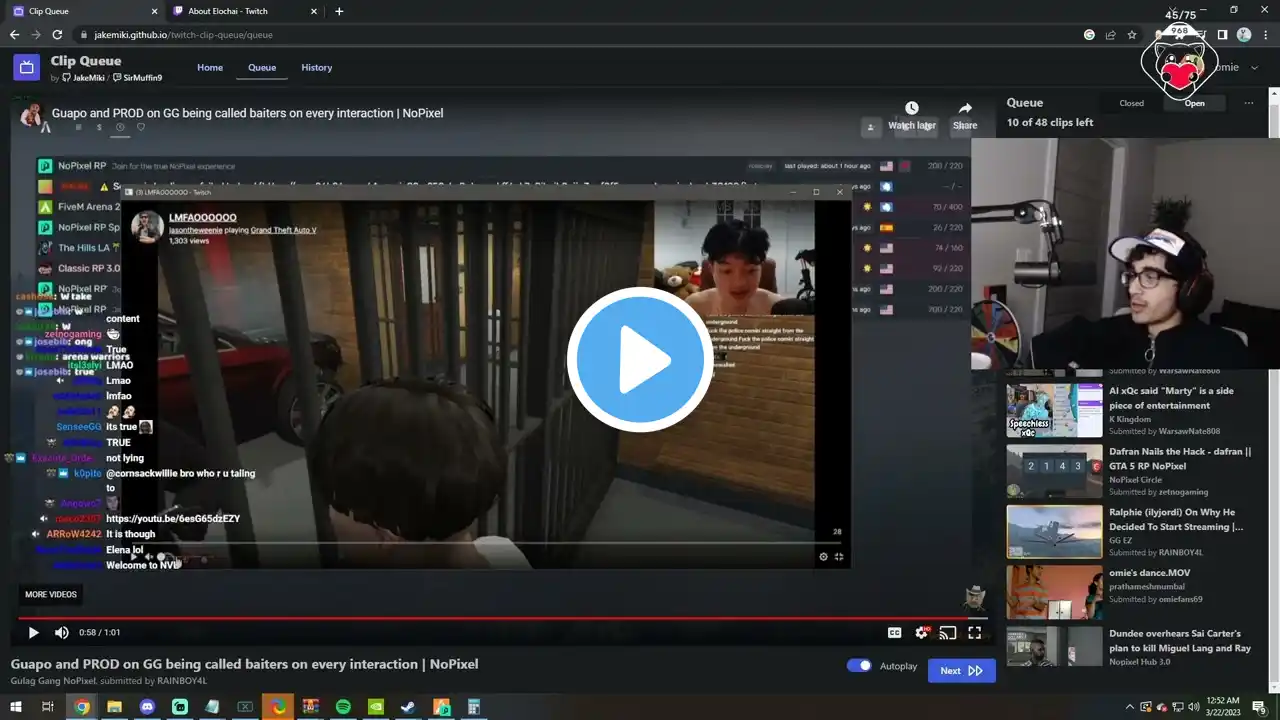Image resolution: width=1280 pixels, height=720 pixels.
Task: Reload the current page
Action: (57, 35)
